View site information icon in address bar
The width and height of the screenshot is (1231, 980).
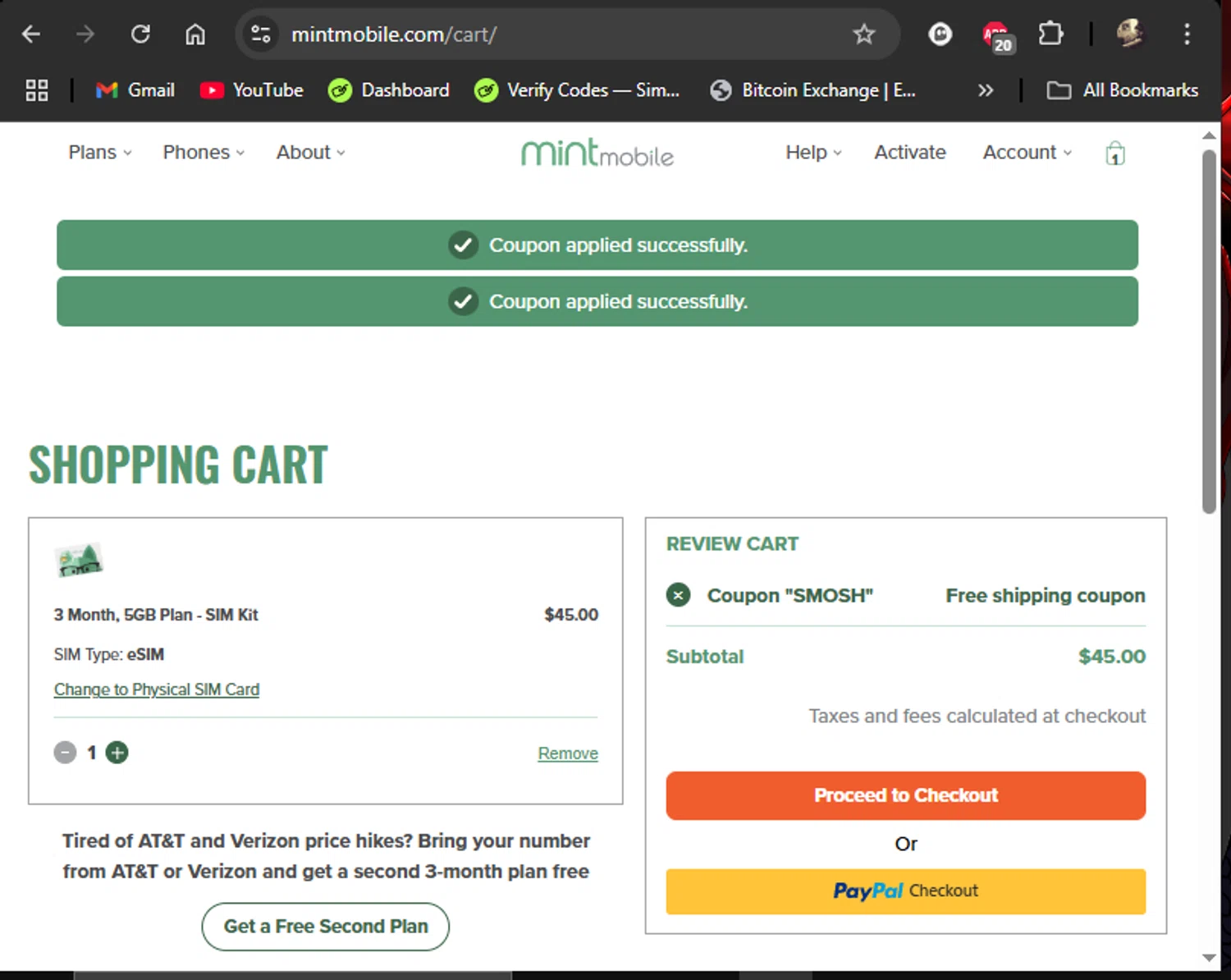[261, 34]
